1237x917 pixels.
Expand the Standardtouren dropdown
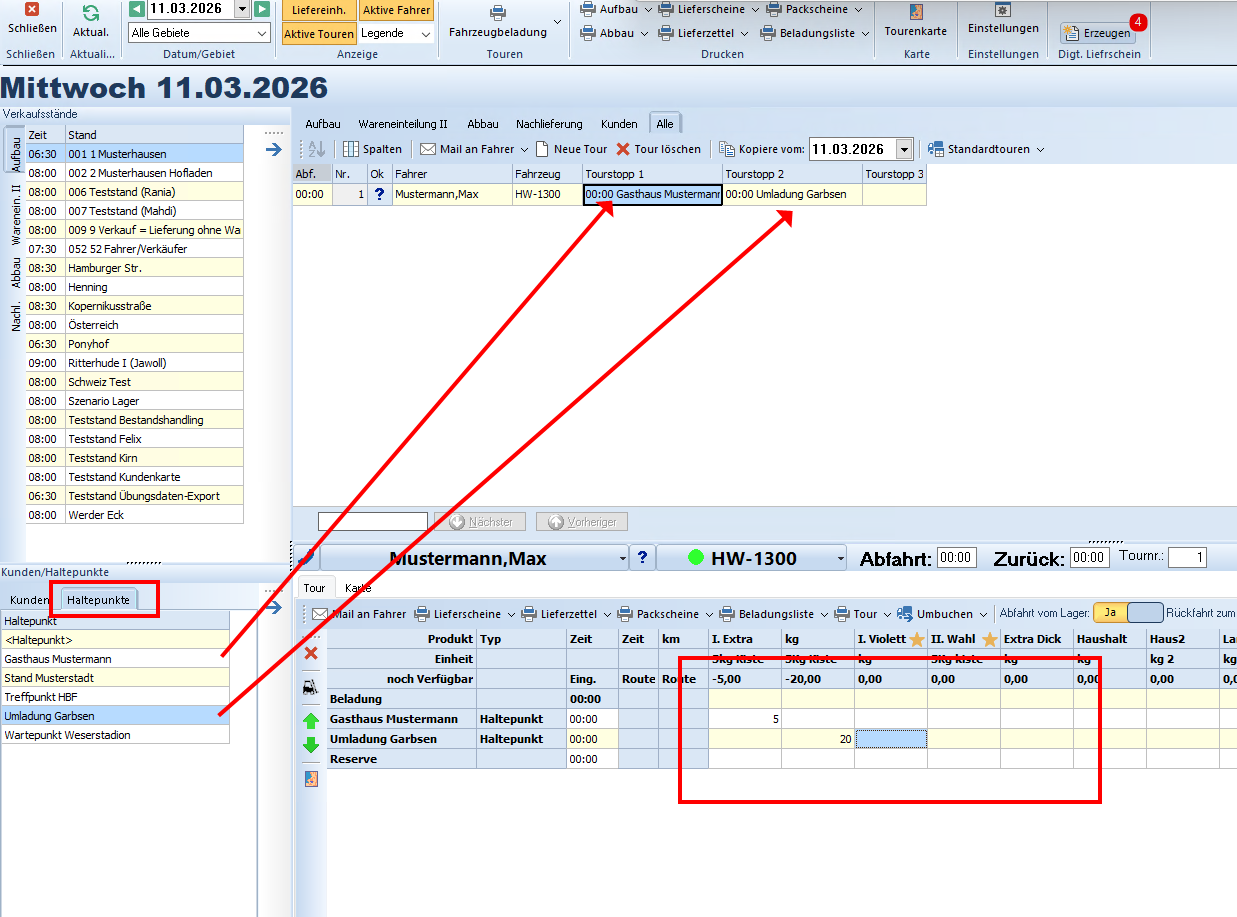click(986, 149)
